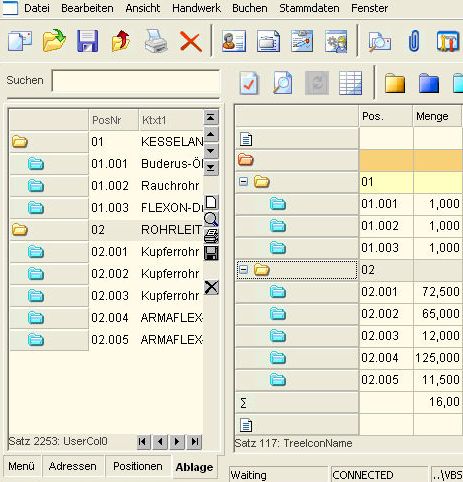The image size is (463, 482).
Task: Click the table grid view icon
Action: coord(350,83)
